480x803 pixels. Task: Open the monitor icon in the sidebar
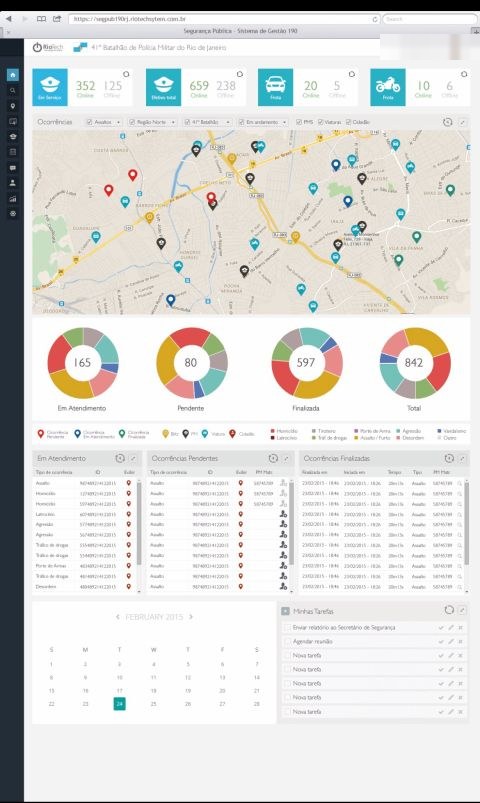(x=13, y=121)
